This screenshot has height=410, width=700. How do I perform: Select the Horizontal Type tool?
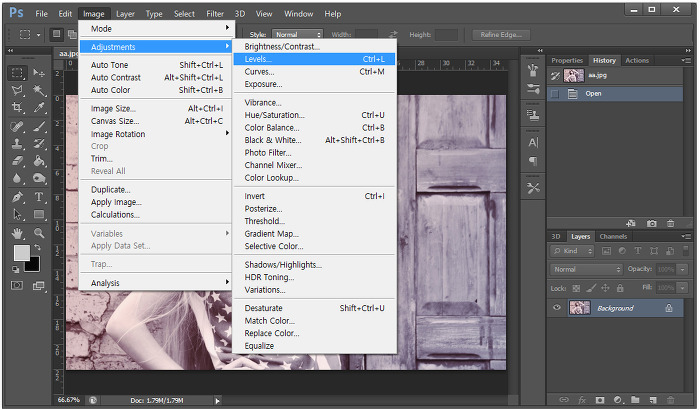click(39, 197)
